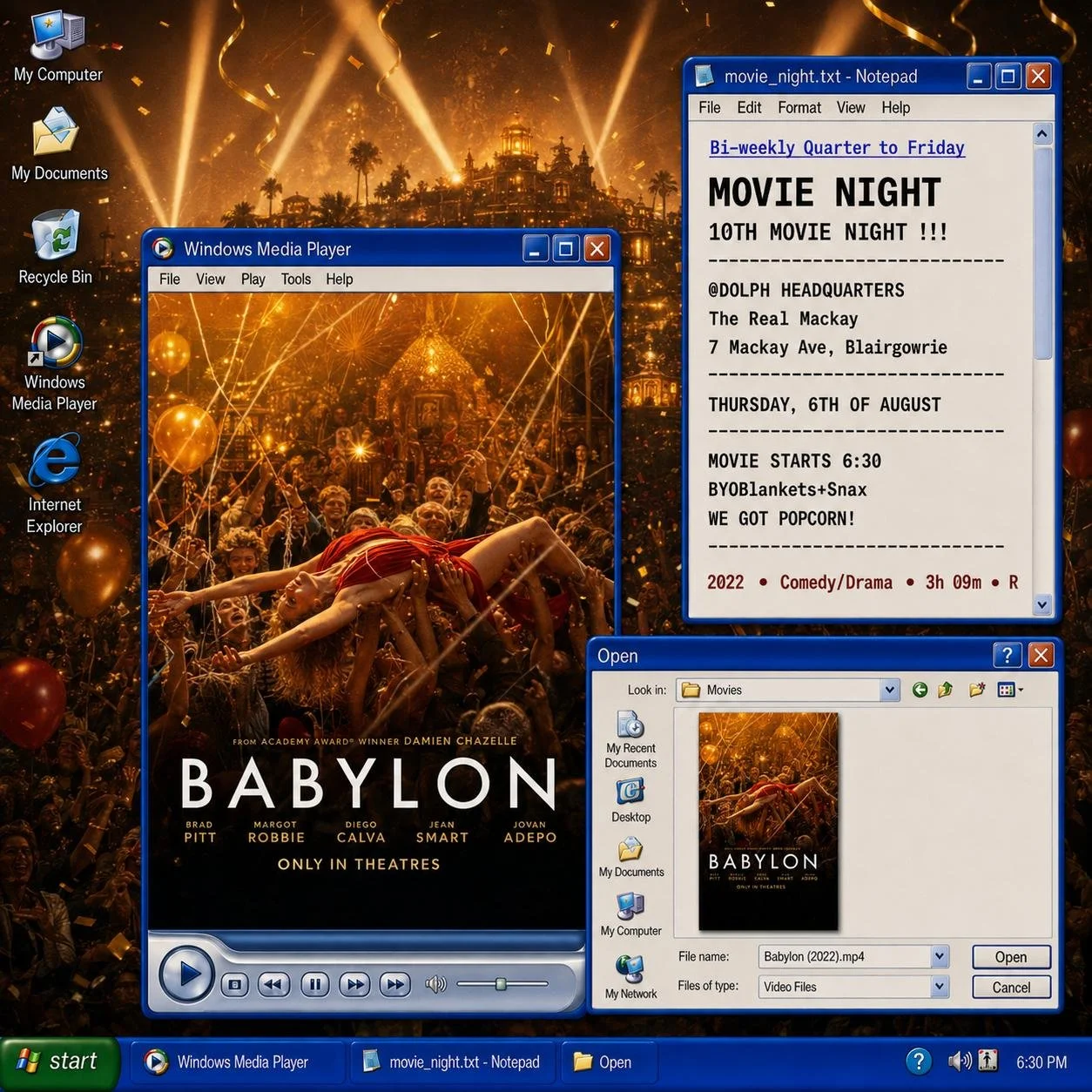Click 7 Mackay Ave, Blairgowrie line
This screenshot has width=1092, height=1092.
[x=827, y=347]
